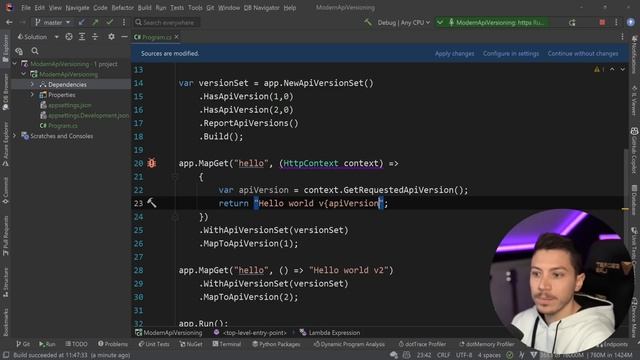
Task: Open the Terminal tool window
Action: coord(227,344)
